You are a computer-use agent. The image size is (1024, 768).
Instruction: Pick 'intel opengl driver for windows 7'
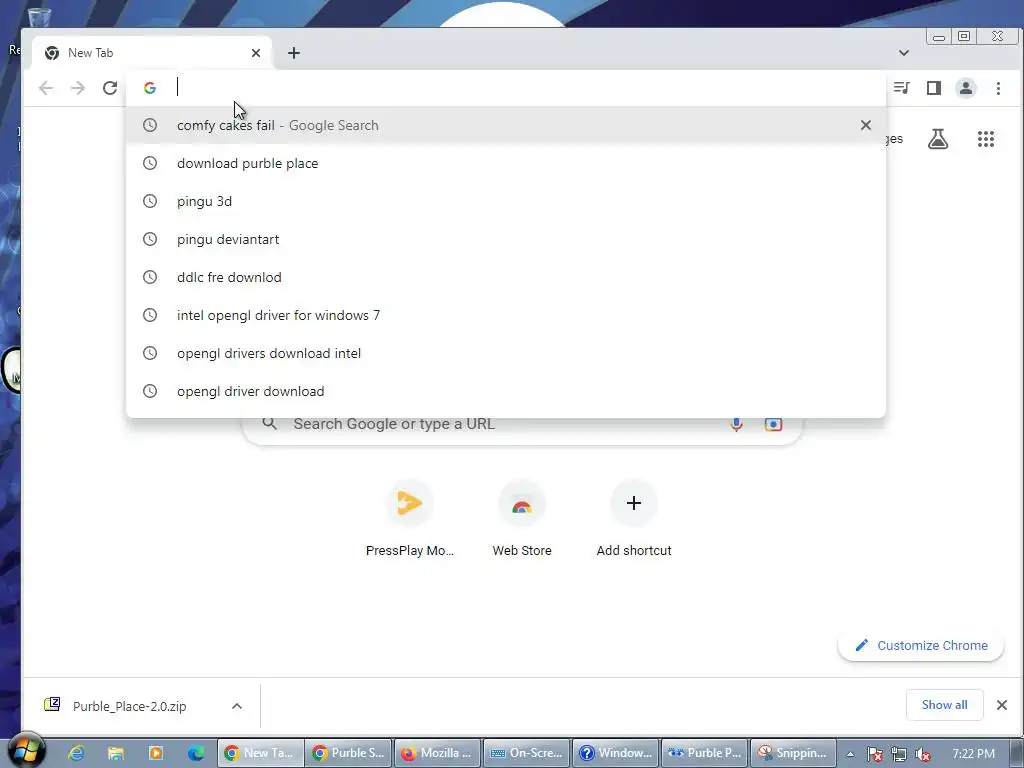pos(505,315)
